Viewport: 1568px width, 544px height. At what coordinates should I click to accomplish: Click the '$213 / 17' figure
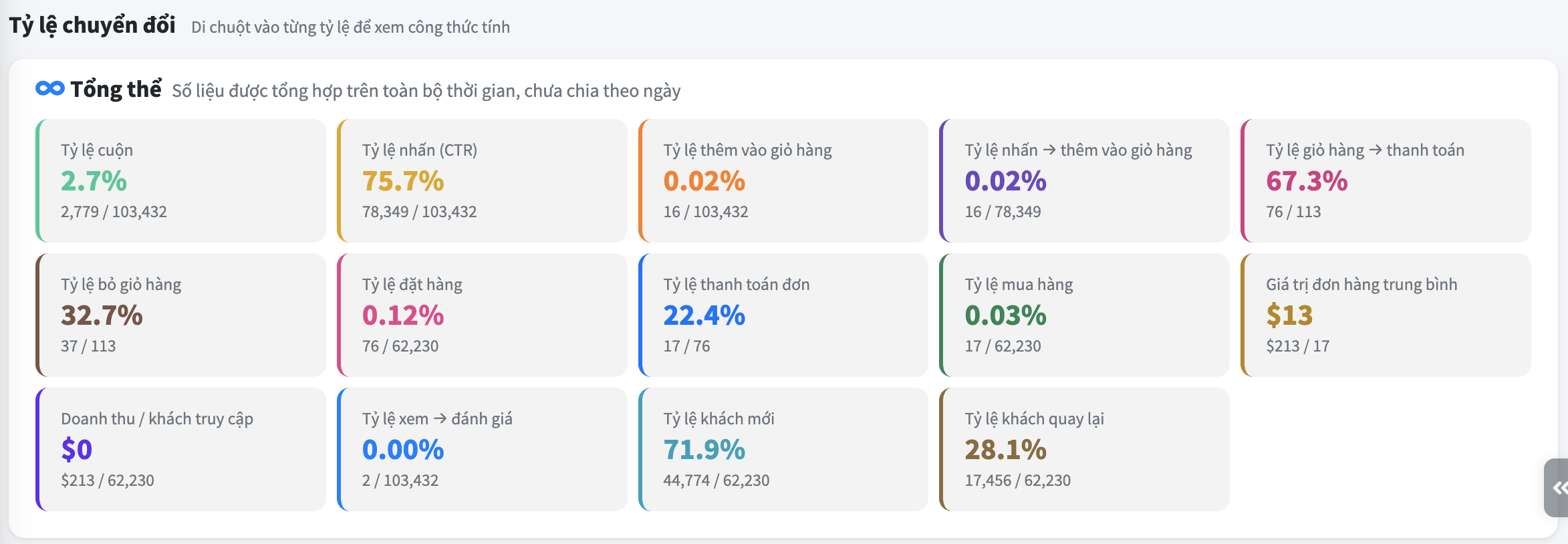pos(1297,346)
